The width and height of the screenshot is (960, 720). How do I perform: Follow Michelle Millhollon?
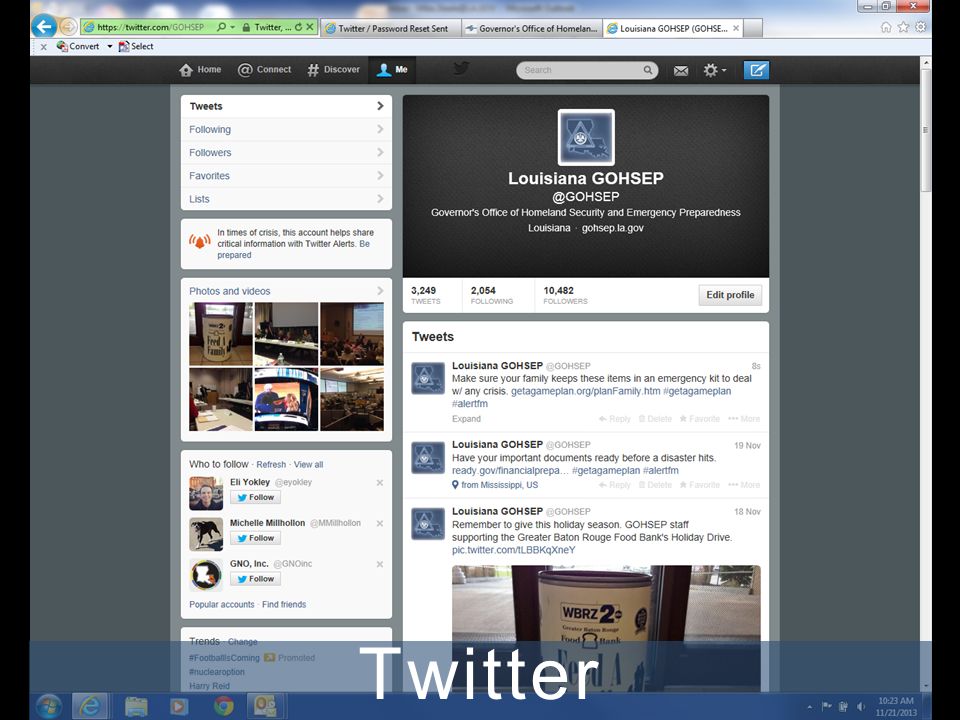255,538
